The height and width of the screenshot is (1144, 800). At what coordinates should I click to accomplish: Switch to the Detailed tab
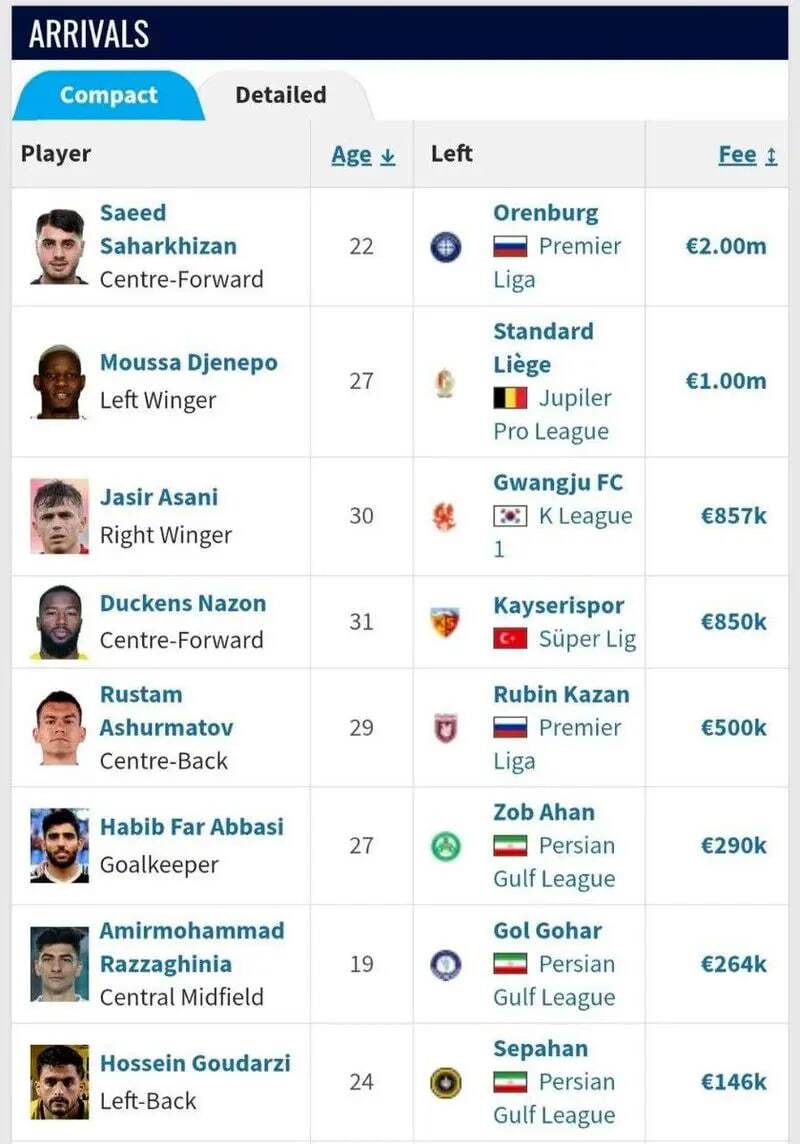(x=280, y=96)
